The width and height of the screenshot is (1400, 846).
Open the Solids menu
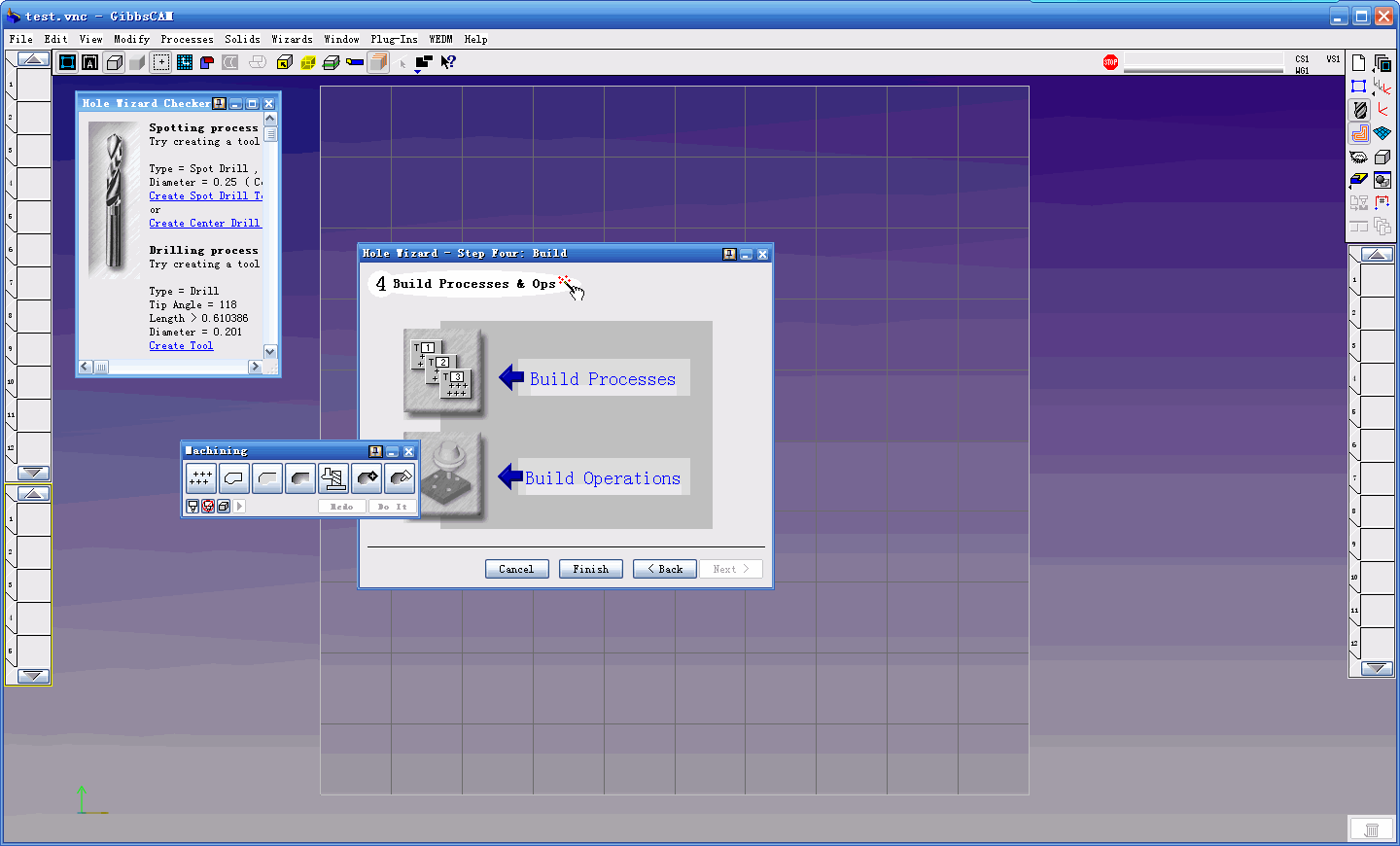click(242, 39)
